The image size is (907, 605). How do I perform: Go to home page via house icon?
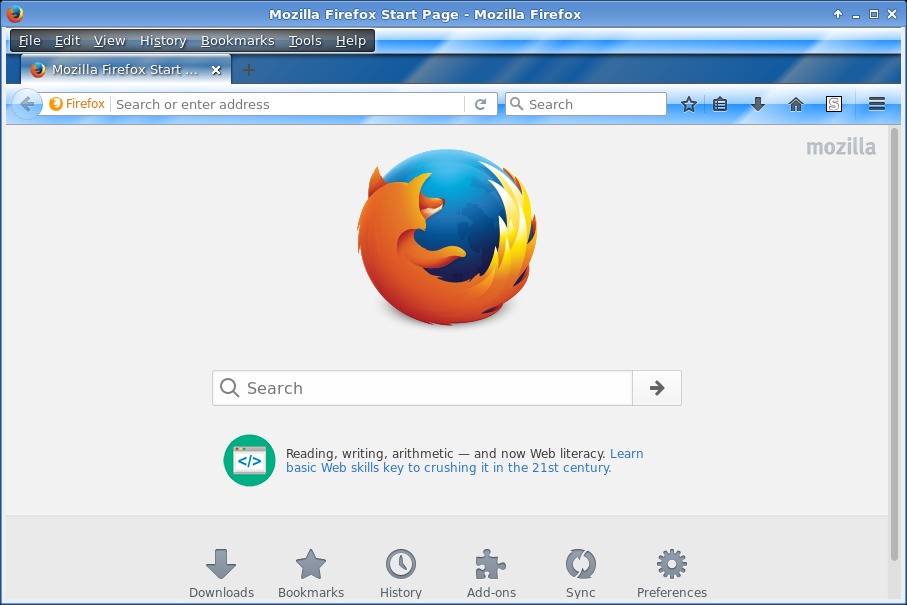click(x=796, y=104)
